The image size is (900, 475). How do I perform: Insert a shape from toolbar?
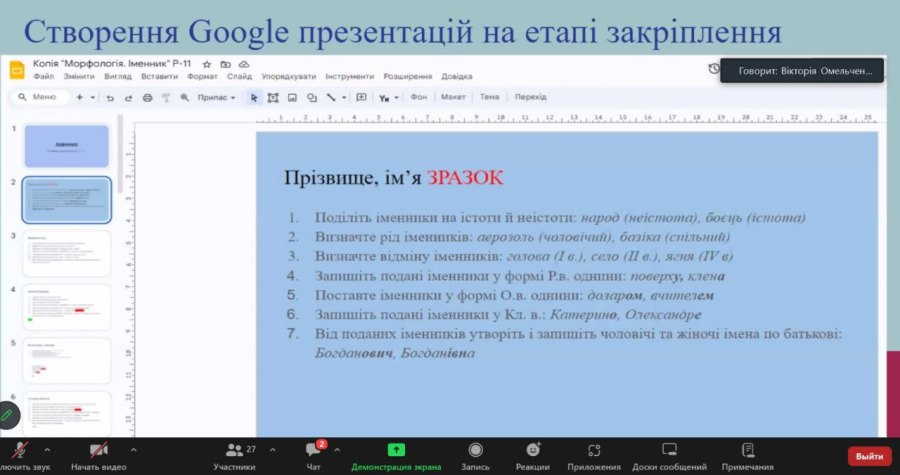click(312, 98)
